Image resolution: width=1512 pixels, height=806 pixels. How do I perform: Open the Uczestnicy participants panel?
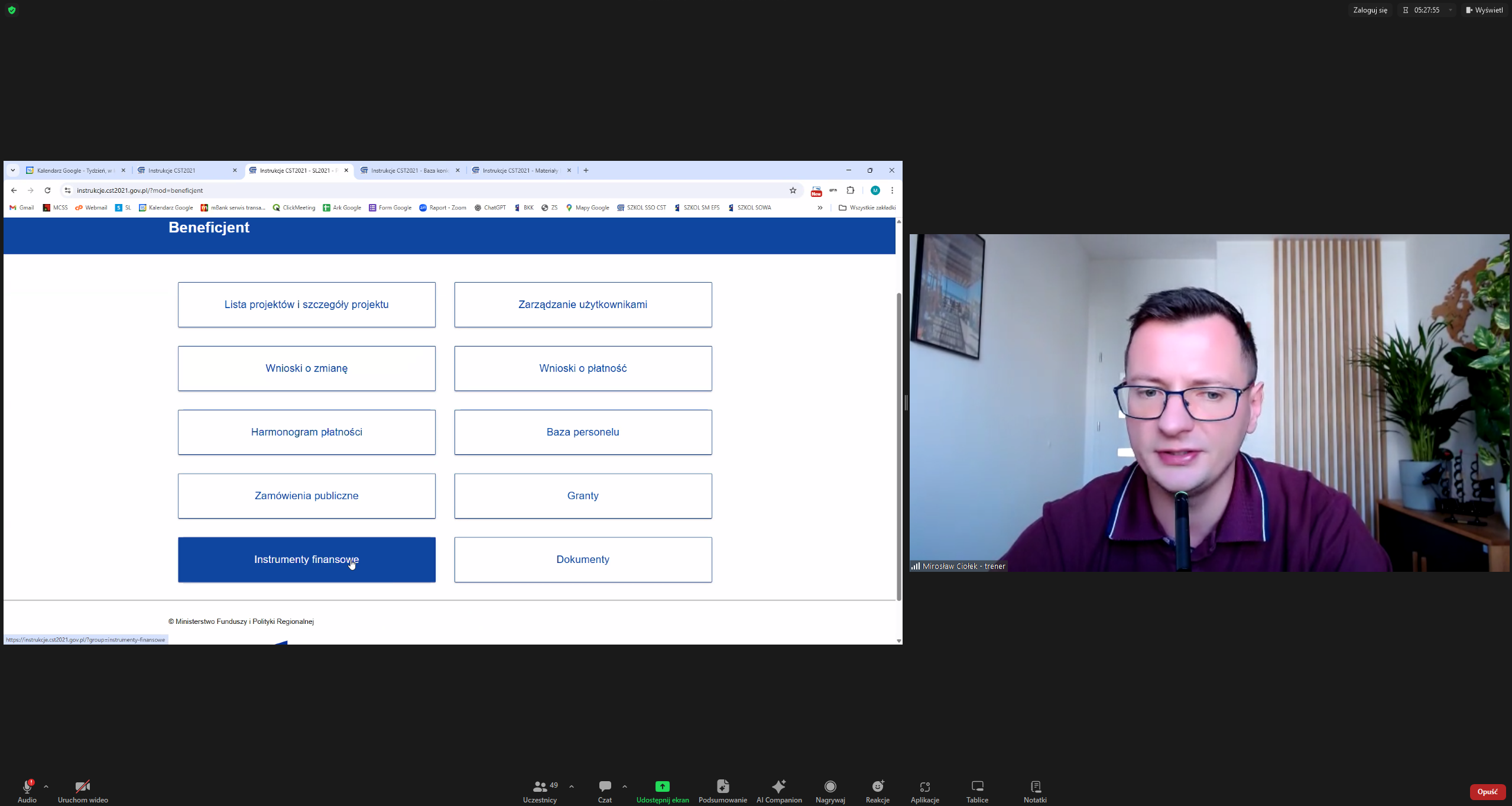(540, 786)
